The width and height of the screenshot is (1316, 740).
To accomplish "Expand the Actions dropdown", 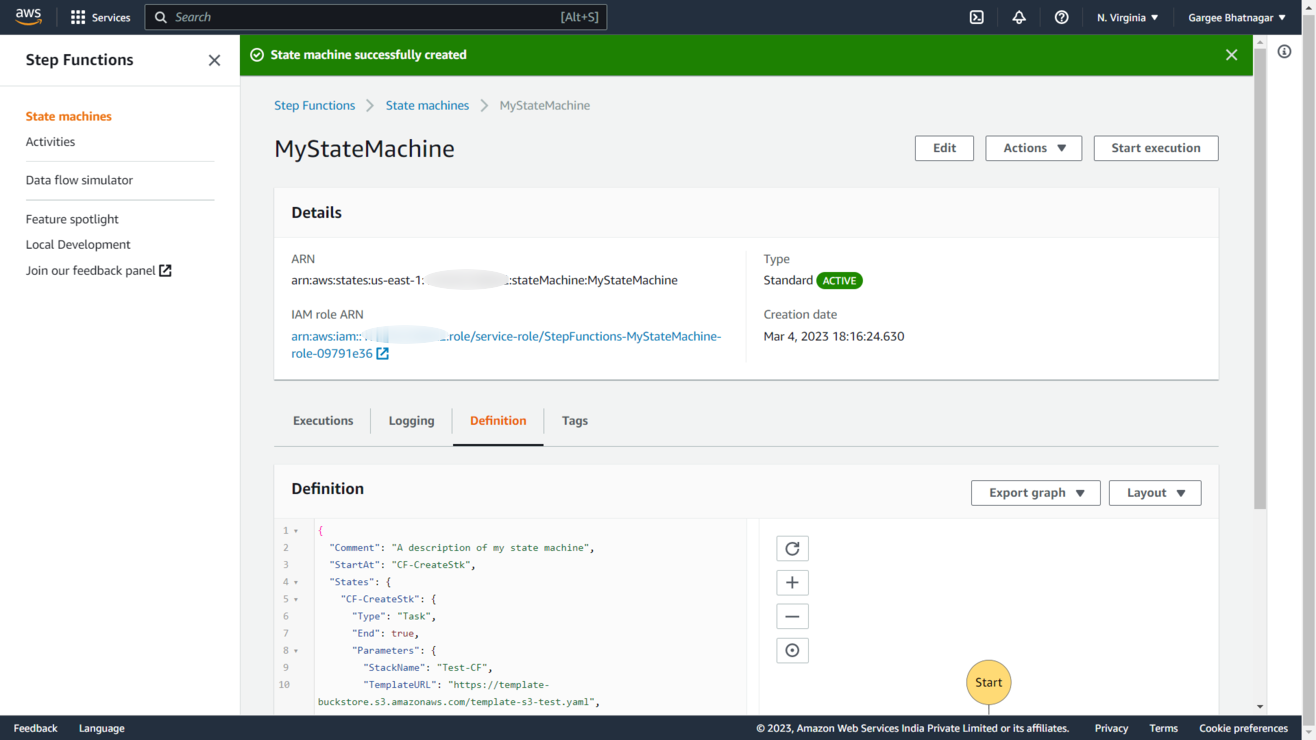I will [1033, 148].
